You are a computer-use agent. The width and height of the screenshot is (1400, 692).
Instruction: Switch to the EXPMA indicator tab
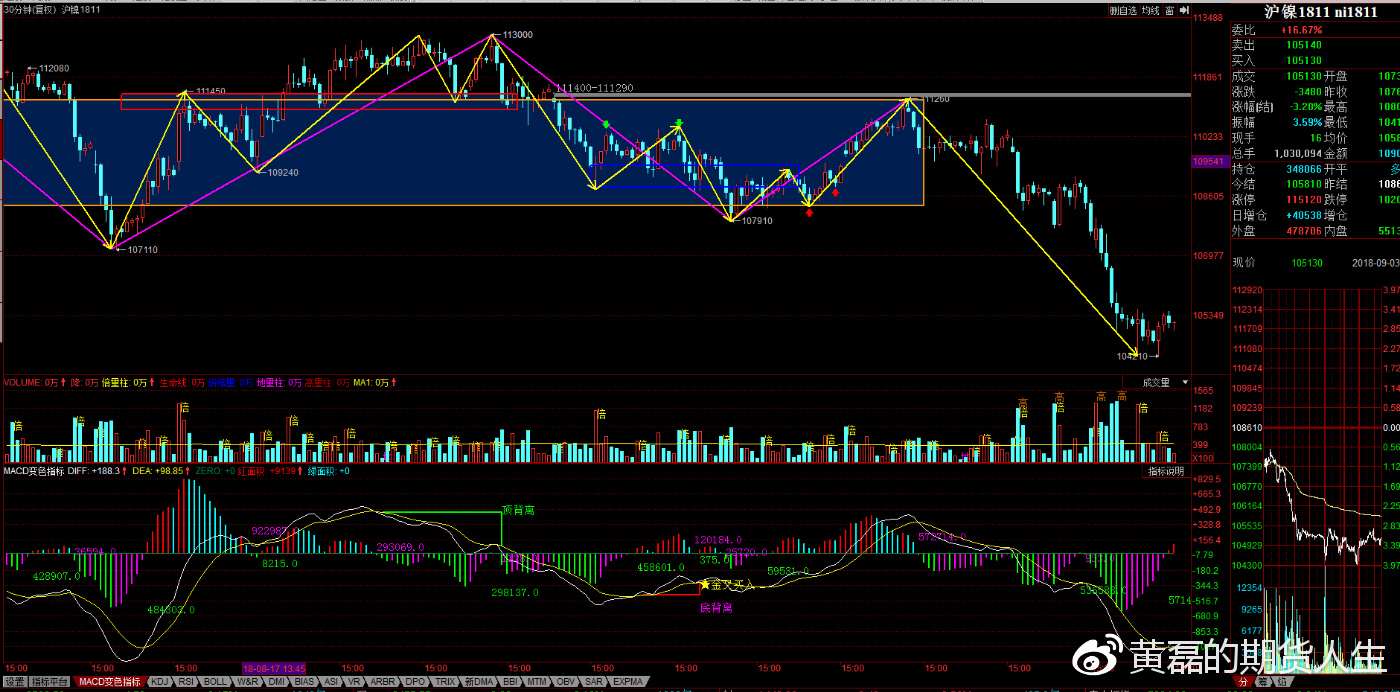[x=627, y=681]
